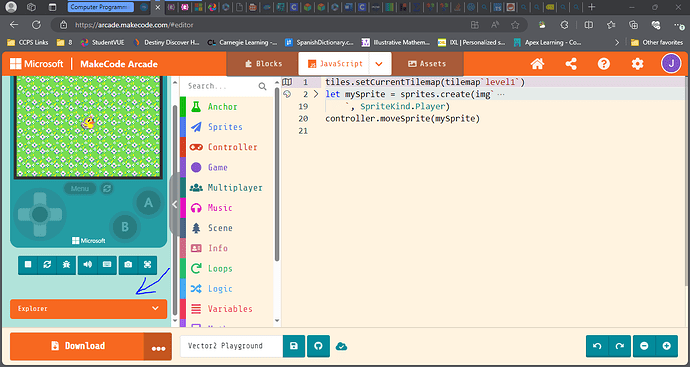Viewport: 690px width, 367px height.
Task: Toggle debug mode with the bug icon
Action: 66,265
